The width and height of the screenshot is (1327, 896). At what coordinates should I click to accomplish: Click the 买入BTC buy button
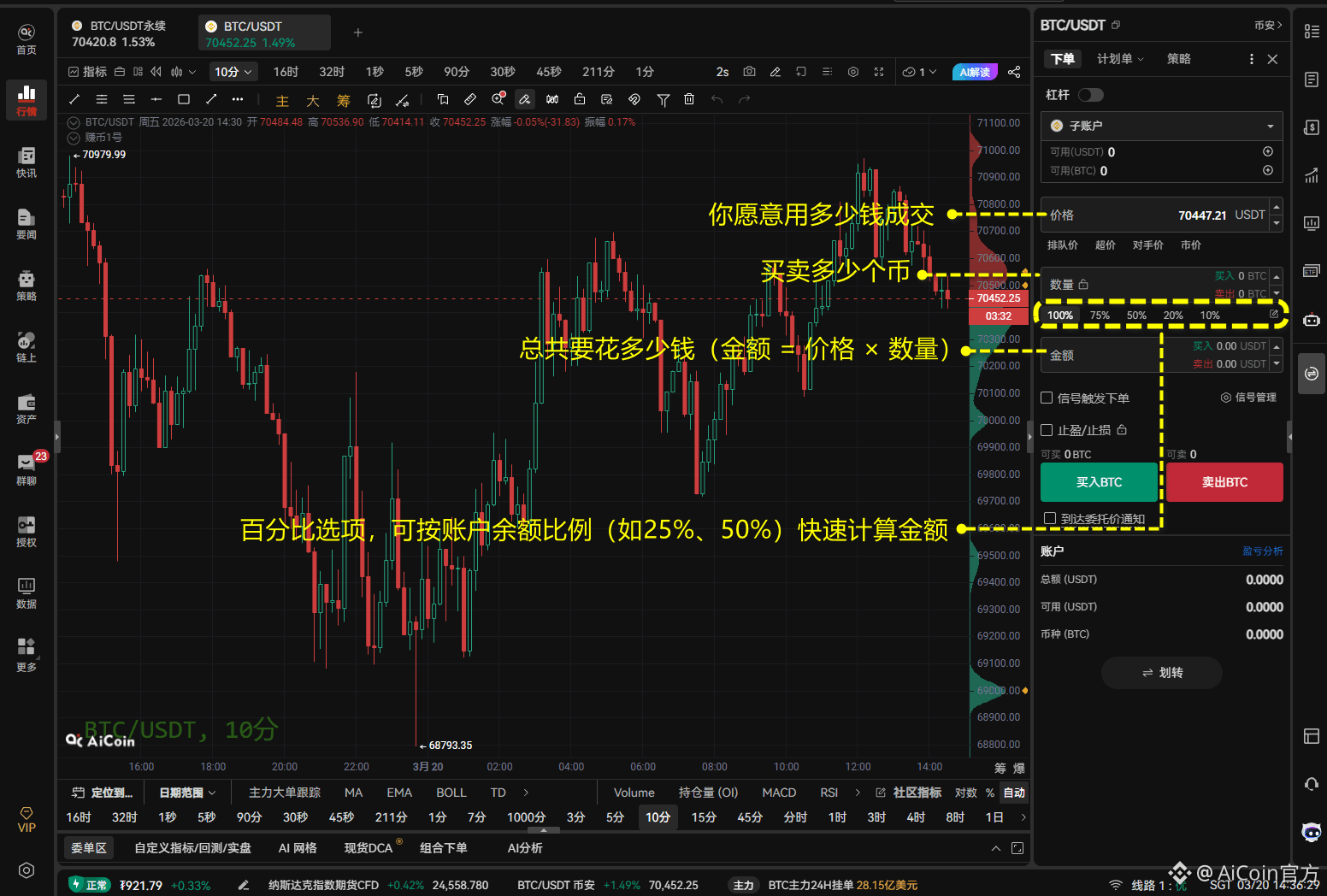pyautogui.click(x=1100, y=482)
